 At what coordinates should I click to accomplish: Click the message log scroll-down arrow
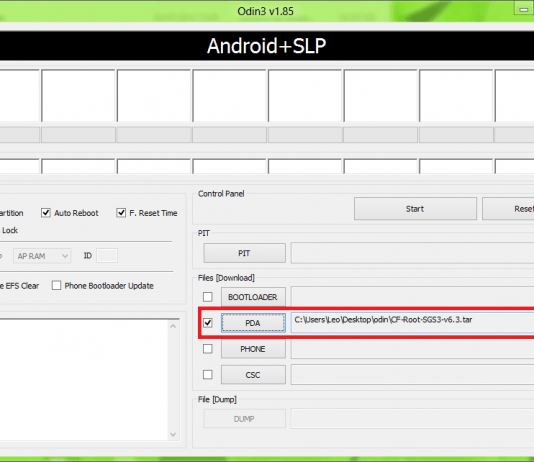pos(173,434)
